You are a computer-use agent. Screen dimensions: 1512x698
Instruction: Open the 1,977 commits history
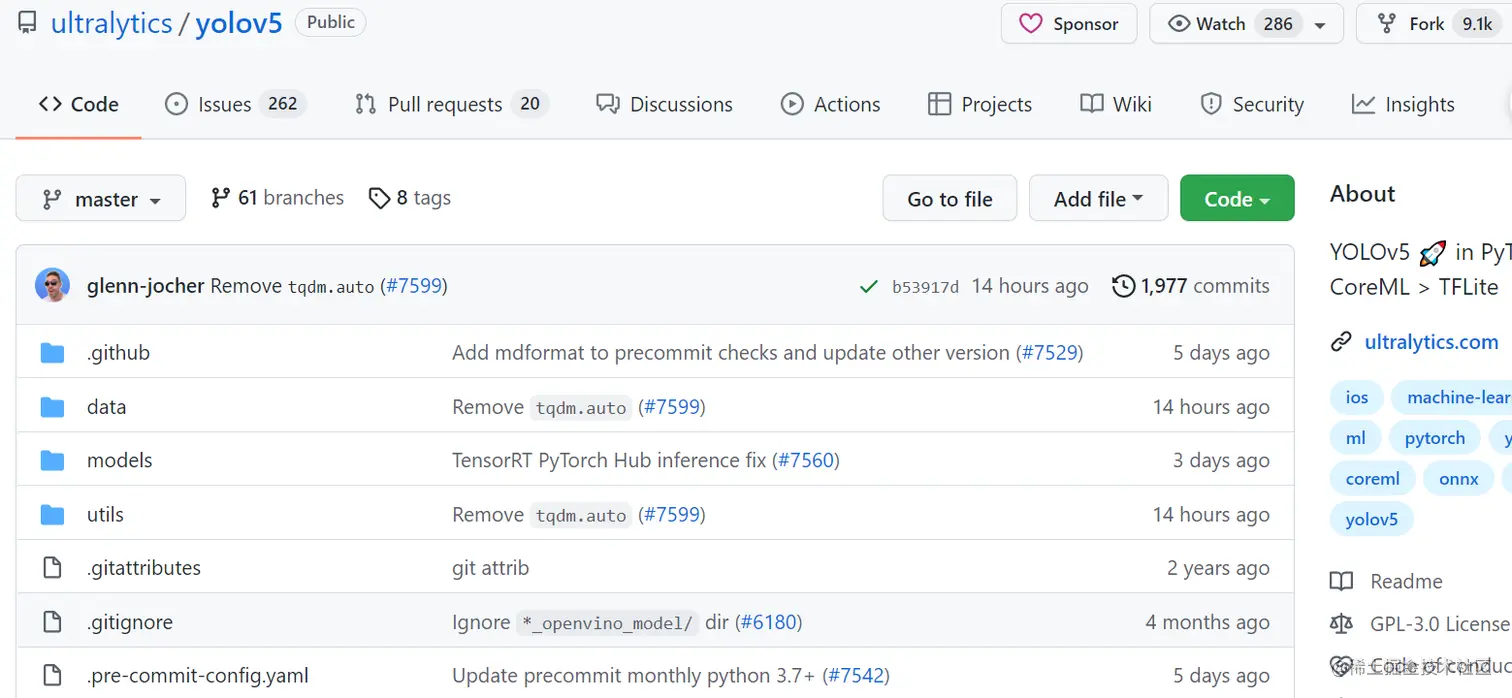(x=1190, y=286)
